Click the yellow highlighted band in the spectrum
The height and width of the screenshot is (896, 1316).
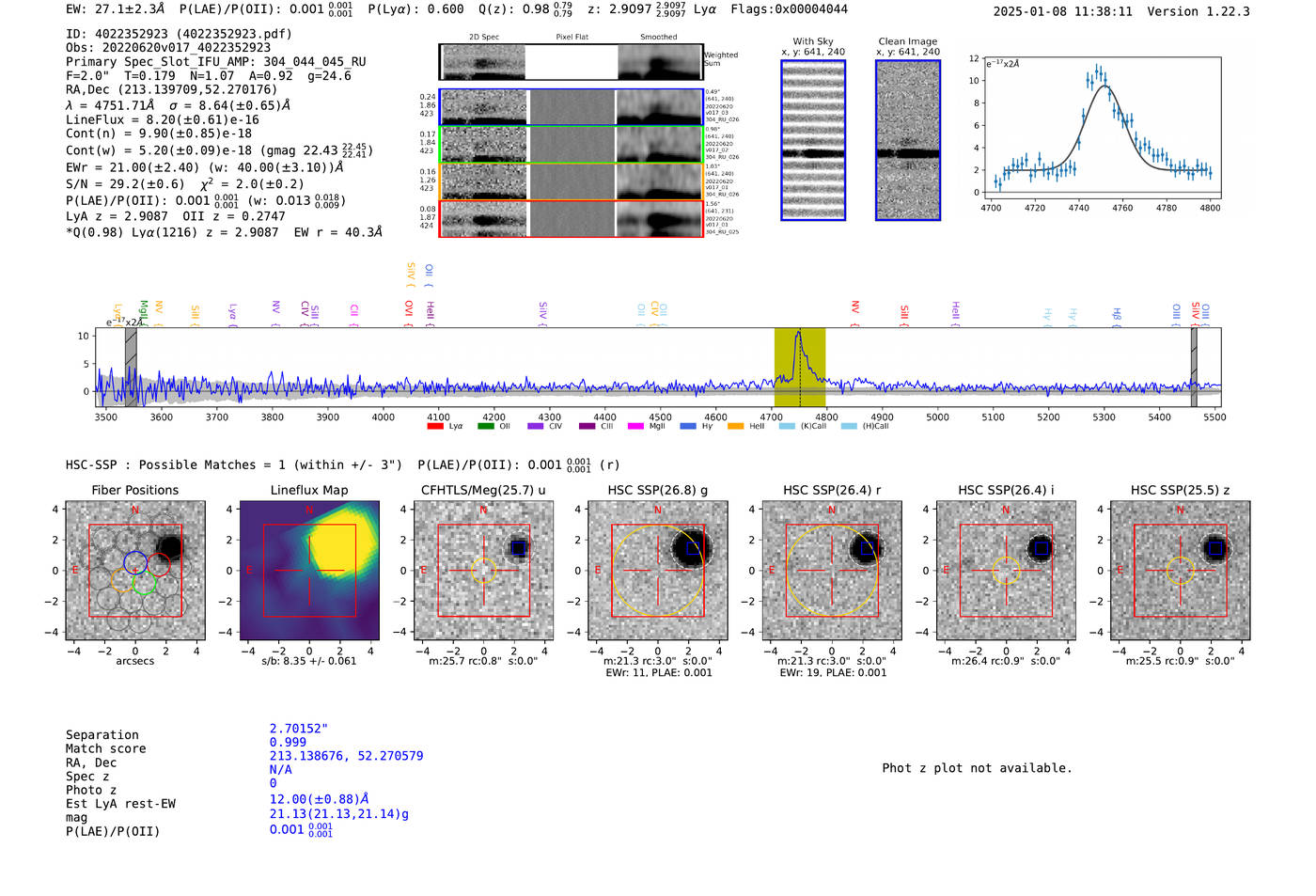coord(800,368)
